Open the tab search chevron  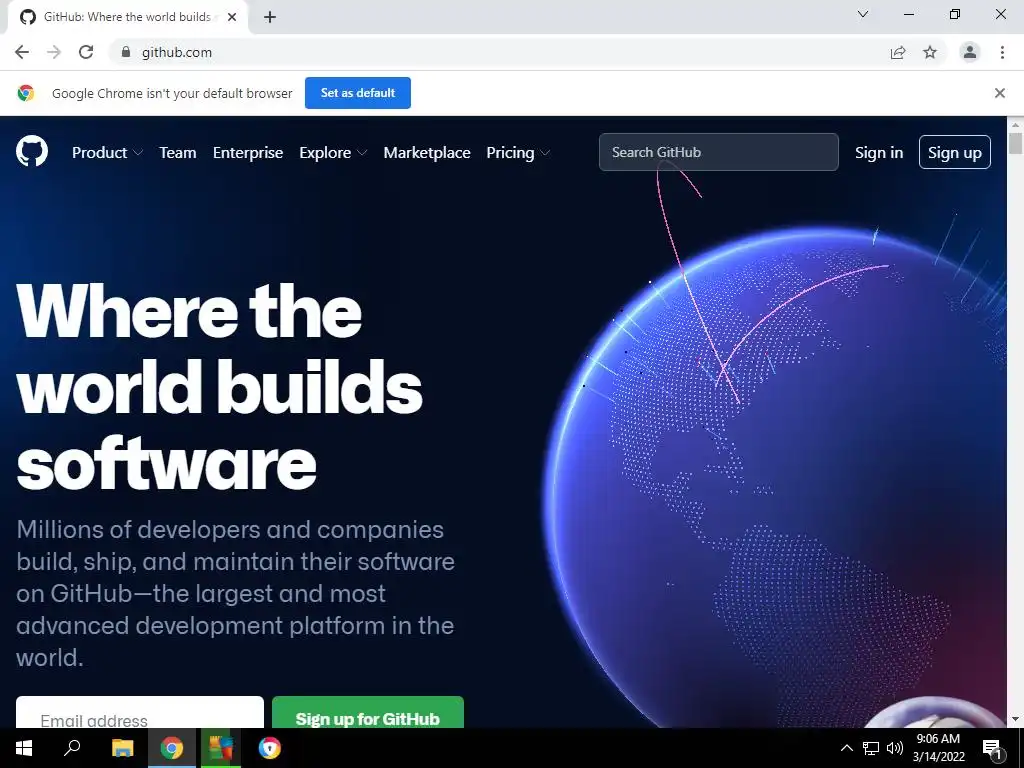863,14
